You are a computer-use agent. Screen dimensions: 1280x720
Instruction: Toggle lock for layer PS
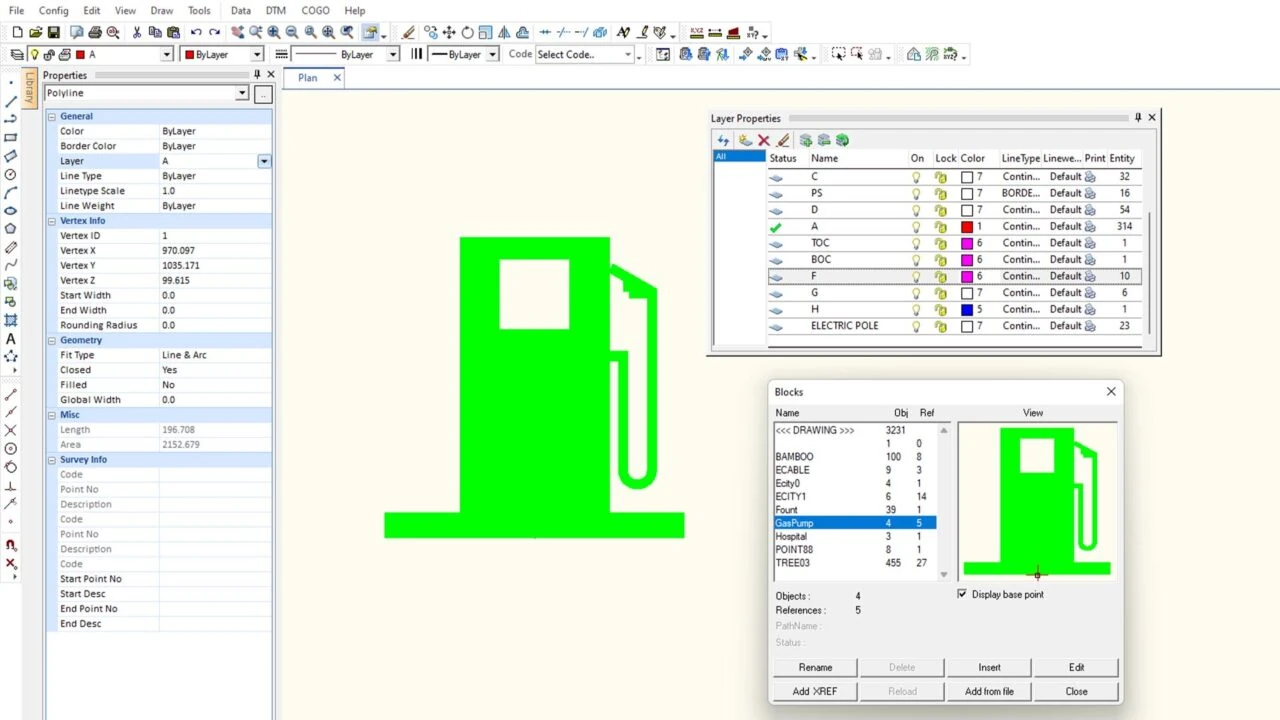(x=941, y=193)
